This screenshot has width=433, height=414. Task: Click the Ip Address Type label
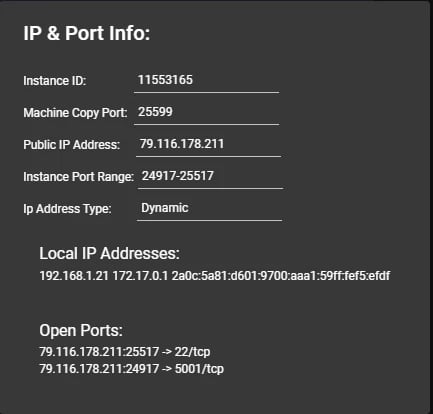67,209
